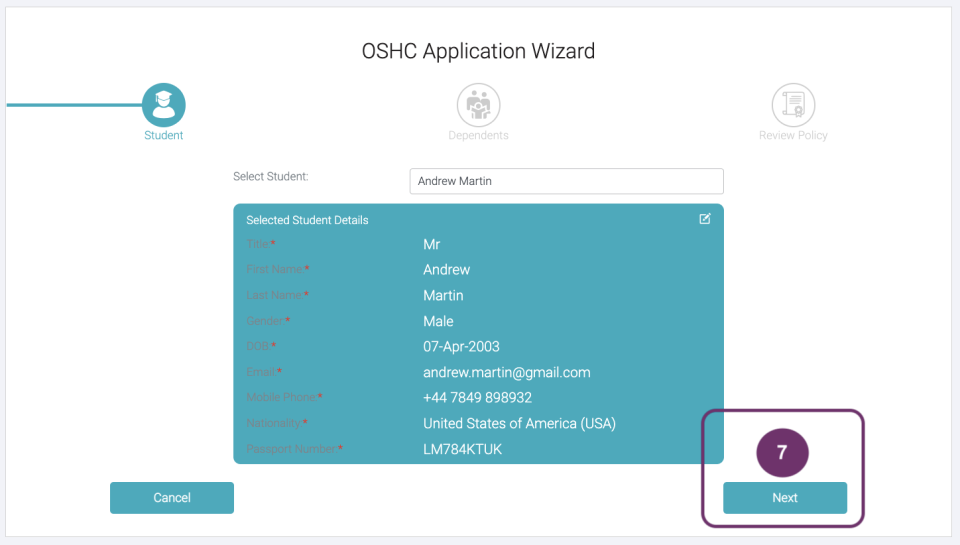Switch to the Dependents step label
The height and width of the screenshot is (545, 960).
pos(478,136)
